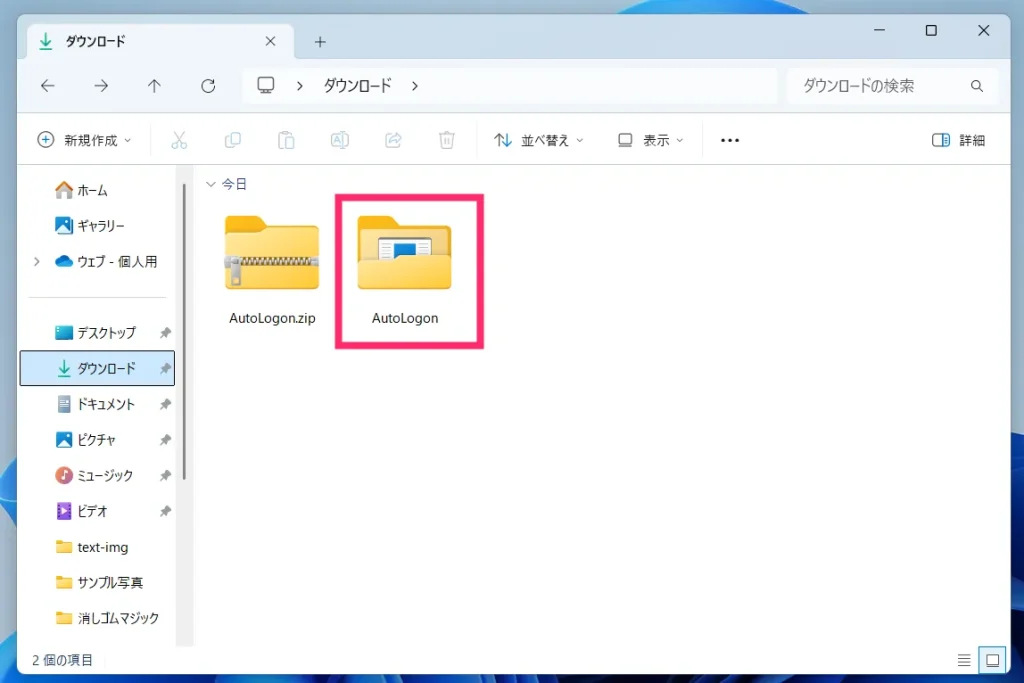Image resolution: width=1024 pixels, height=683 pixels.
Task: Minimize the File Explorer window
Action: coord(880,30)
